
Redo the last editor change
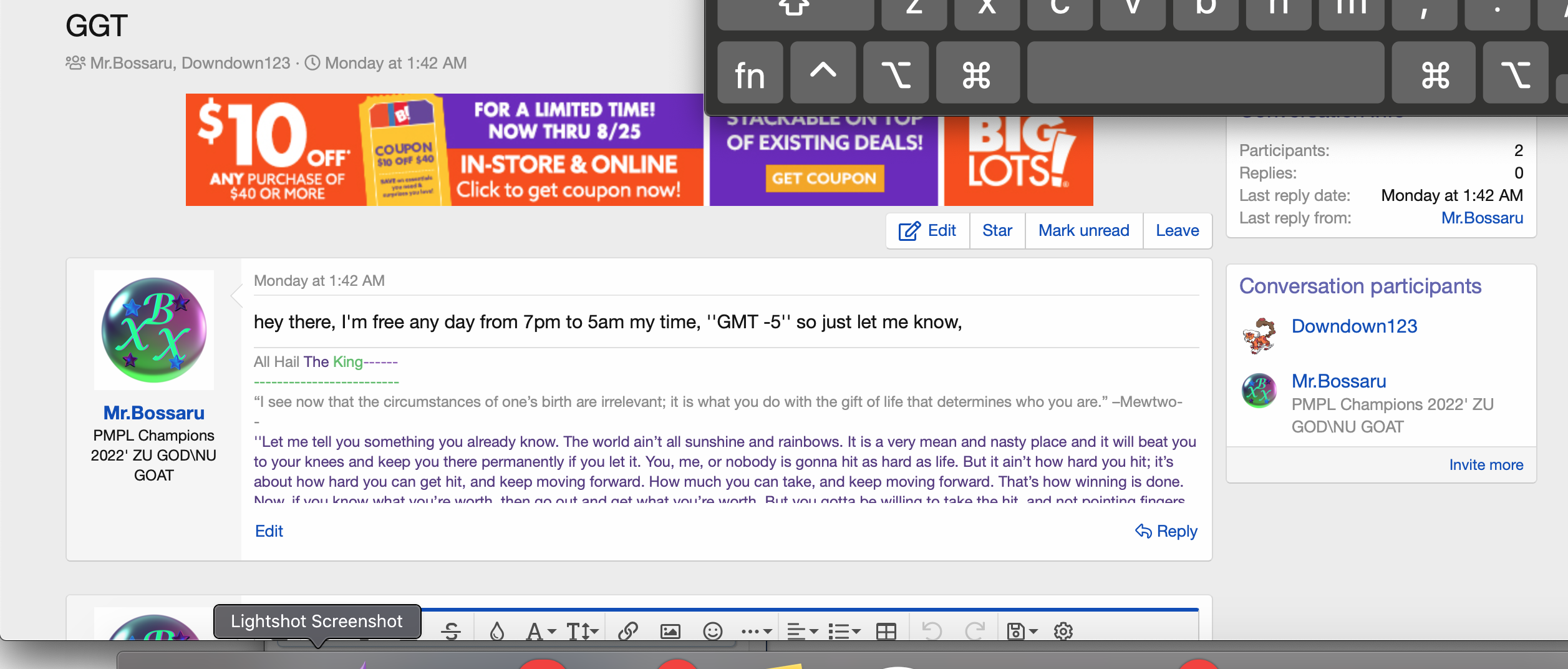tap(975, 631)
